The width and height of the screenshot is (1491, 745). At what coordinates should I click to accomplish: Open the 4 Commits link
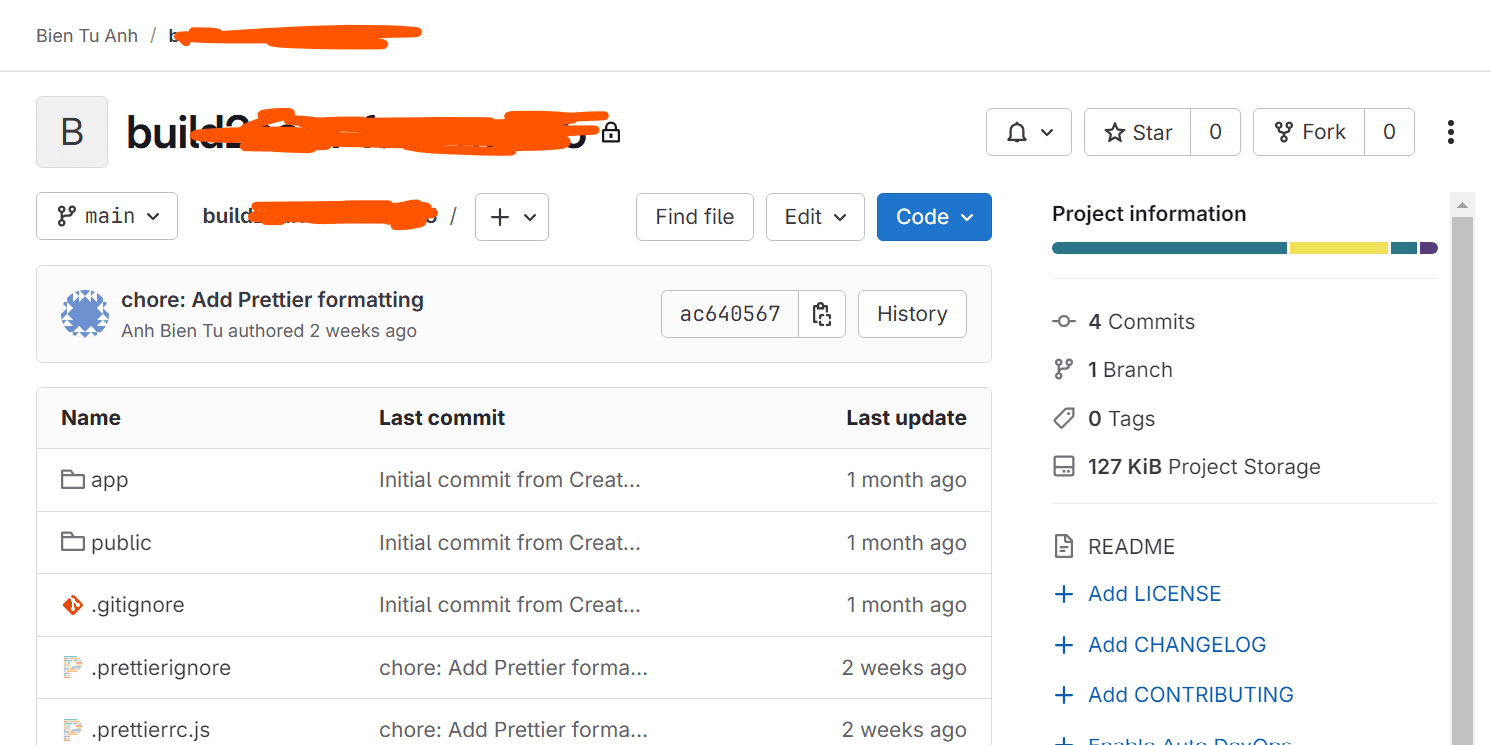point(1140,321)
